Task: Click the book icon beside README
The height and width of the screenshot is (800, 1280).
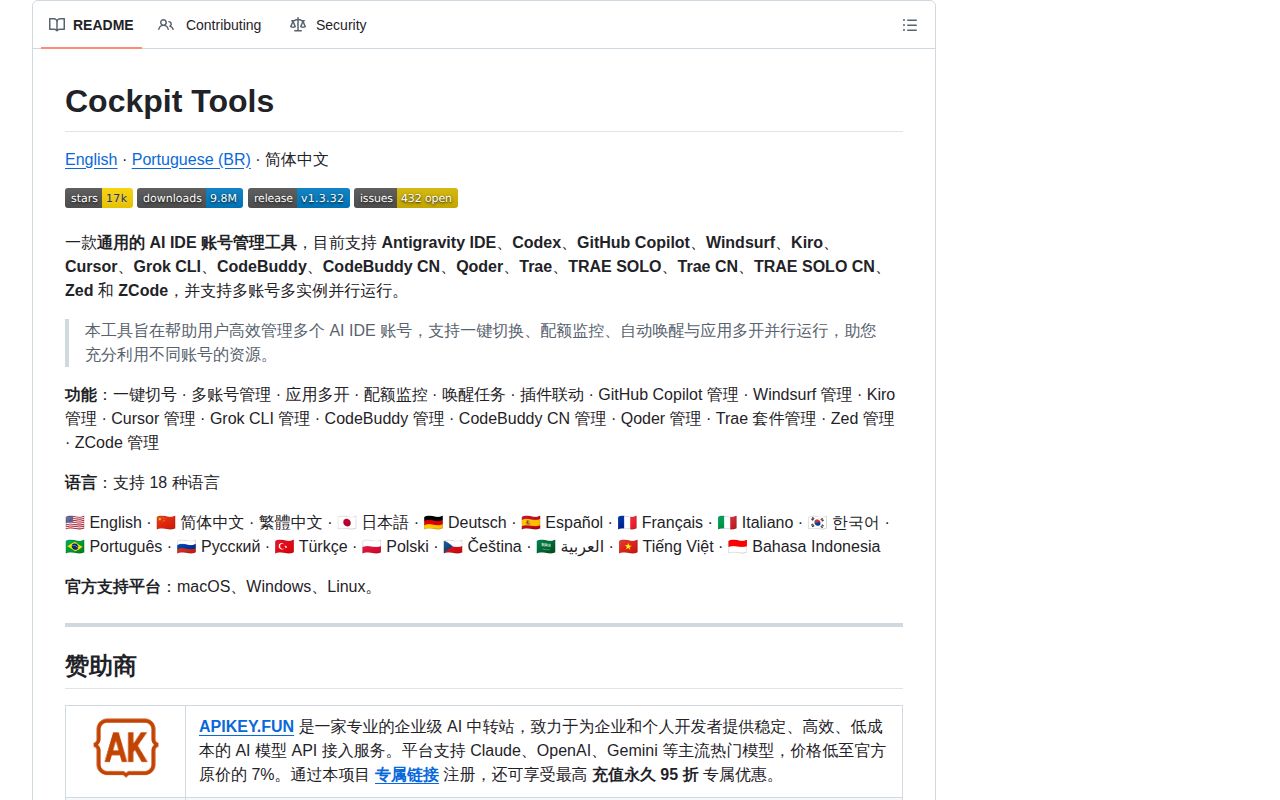Action: (57, 25)
